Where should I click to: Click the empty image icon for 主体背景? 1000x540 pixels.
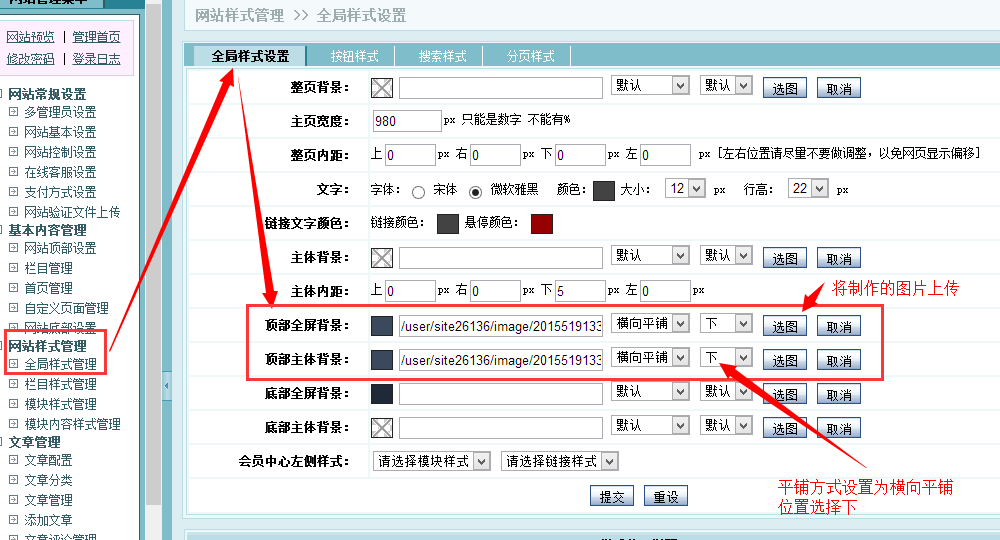tap(382, 258)
